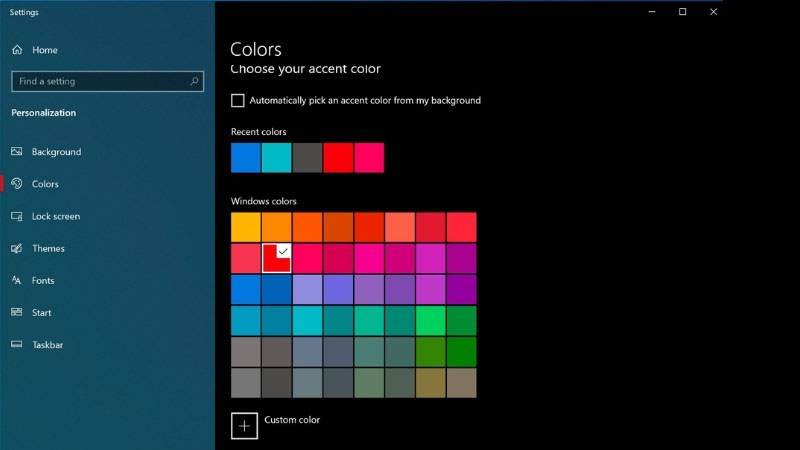Click the search magnifier icon

coord(194,81)
